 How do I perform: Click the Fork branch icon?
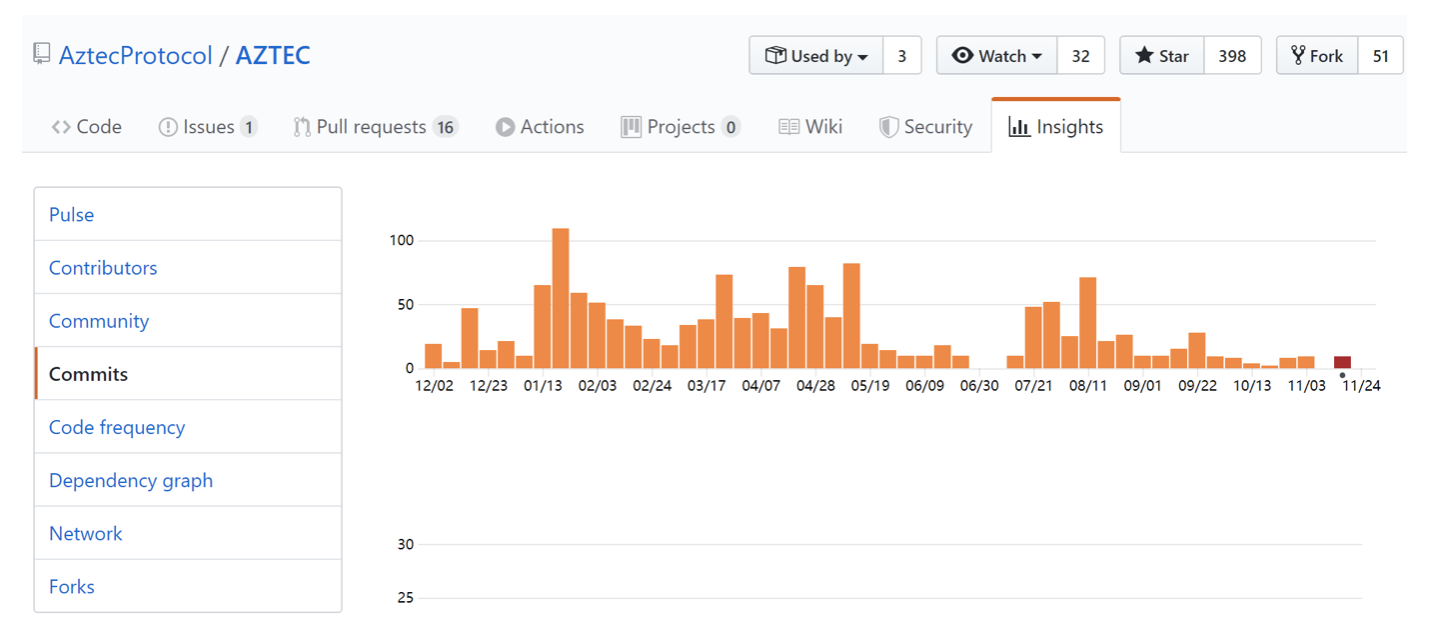click(1299, 56)
